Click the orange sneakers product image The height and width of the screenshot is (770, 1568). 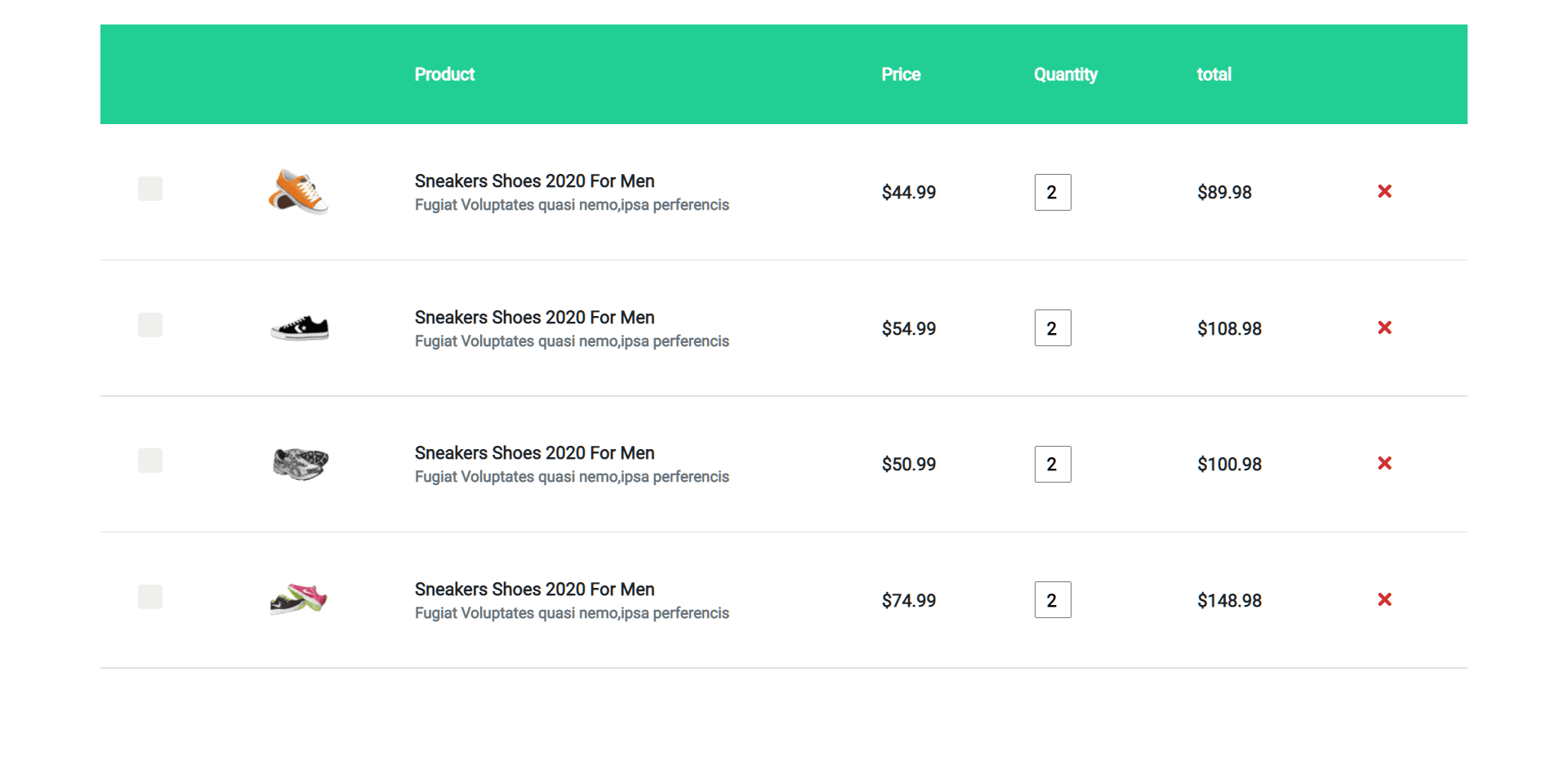tap(299, 192)
